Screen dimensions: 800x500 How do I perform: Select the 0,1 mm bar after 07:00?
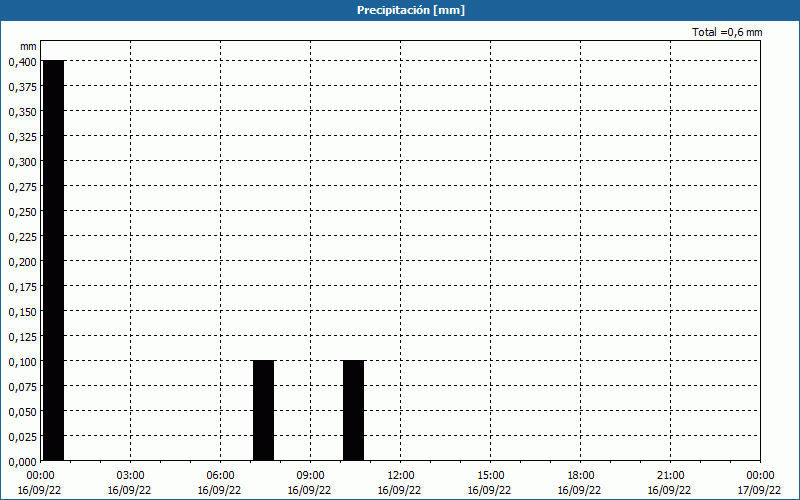(263, 410)
